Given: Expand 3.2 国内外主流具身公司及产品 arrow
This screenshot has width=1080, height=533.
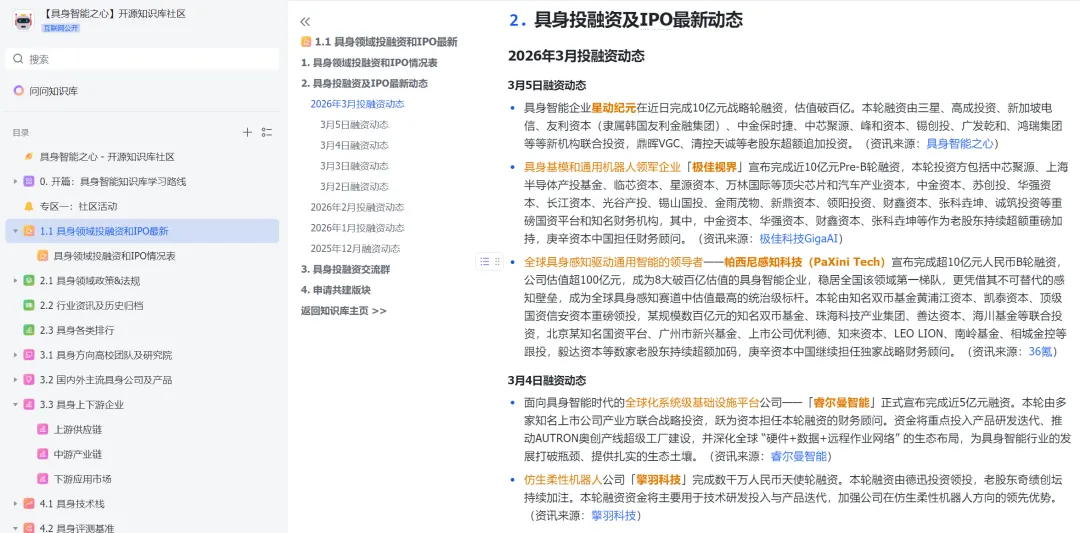Looking at the screenshot, I should pyautogui.click(x=15, y=380).
